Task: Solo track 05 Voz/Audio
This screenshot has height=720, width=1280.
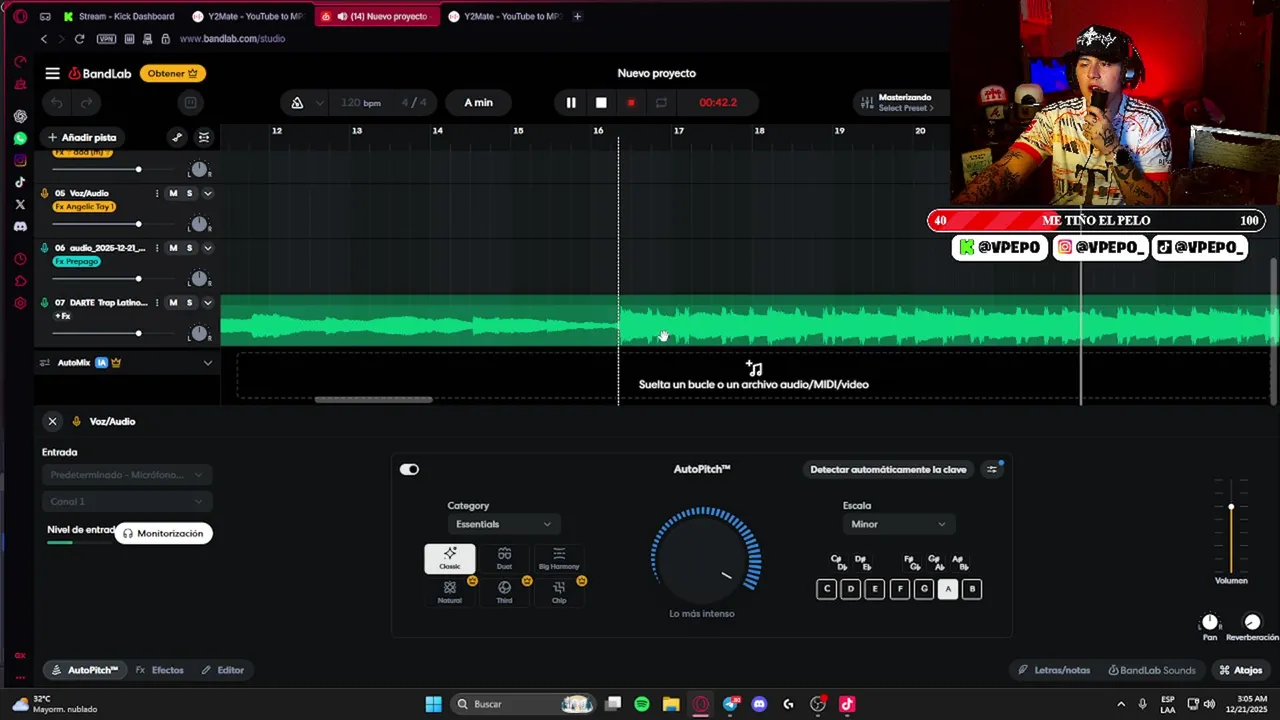Action: pos(189,193)
